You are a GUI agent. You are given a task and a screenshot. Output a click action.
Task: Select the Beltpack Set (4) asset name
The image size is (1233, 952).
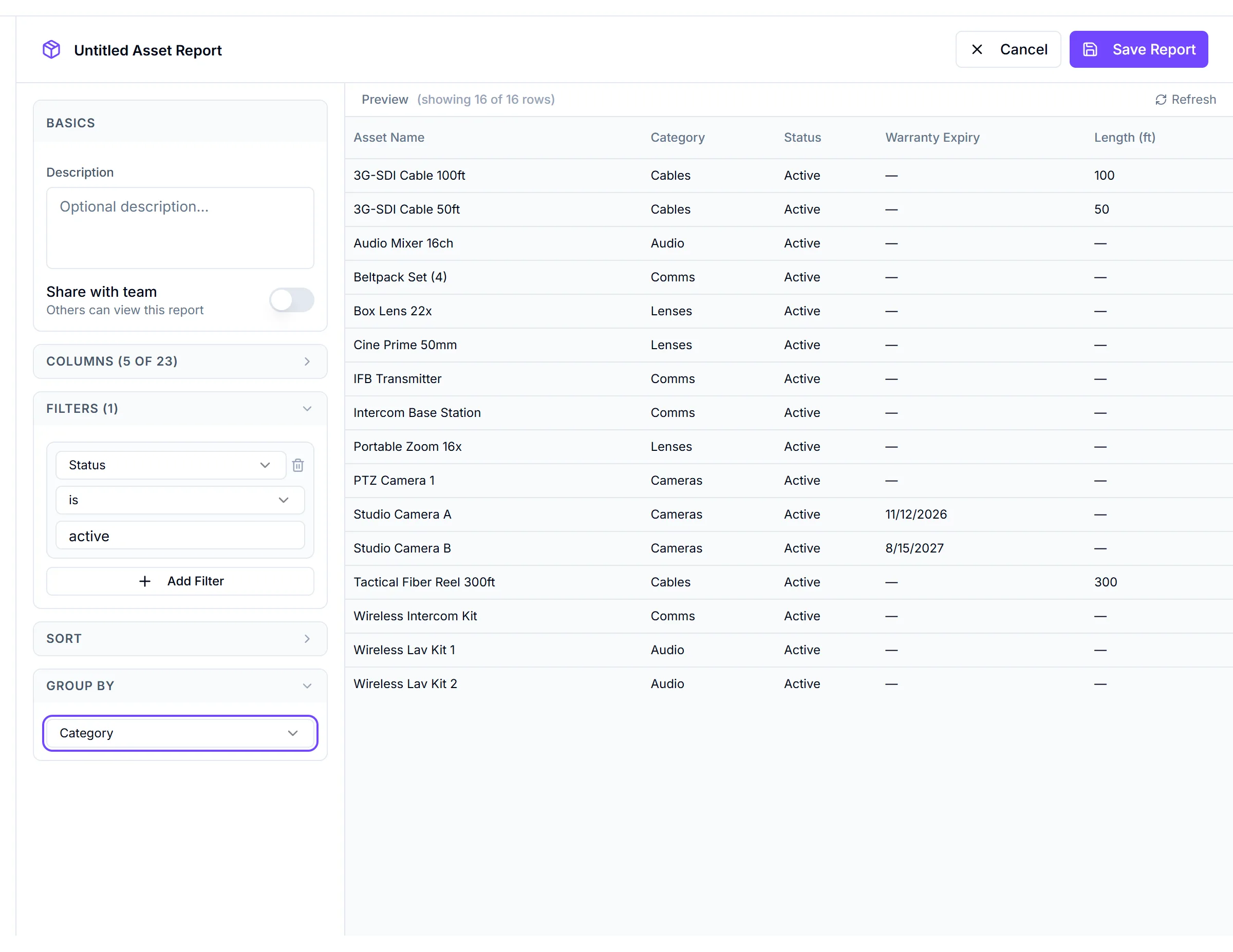pyautogui.click(x=400, y=277)
